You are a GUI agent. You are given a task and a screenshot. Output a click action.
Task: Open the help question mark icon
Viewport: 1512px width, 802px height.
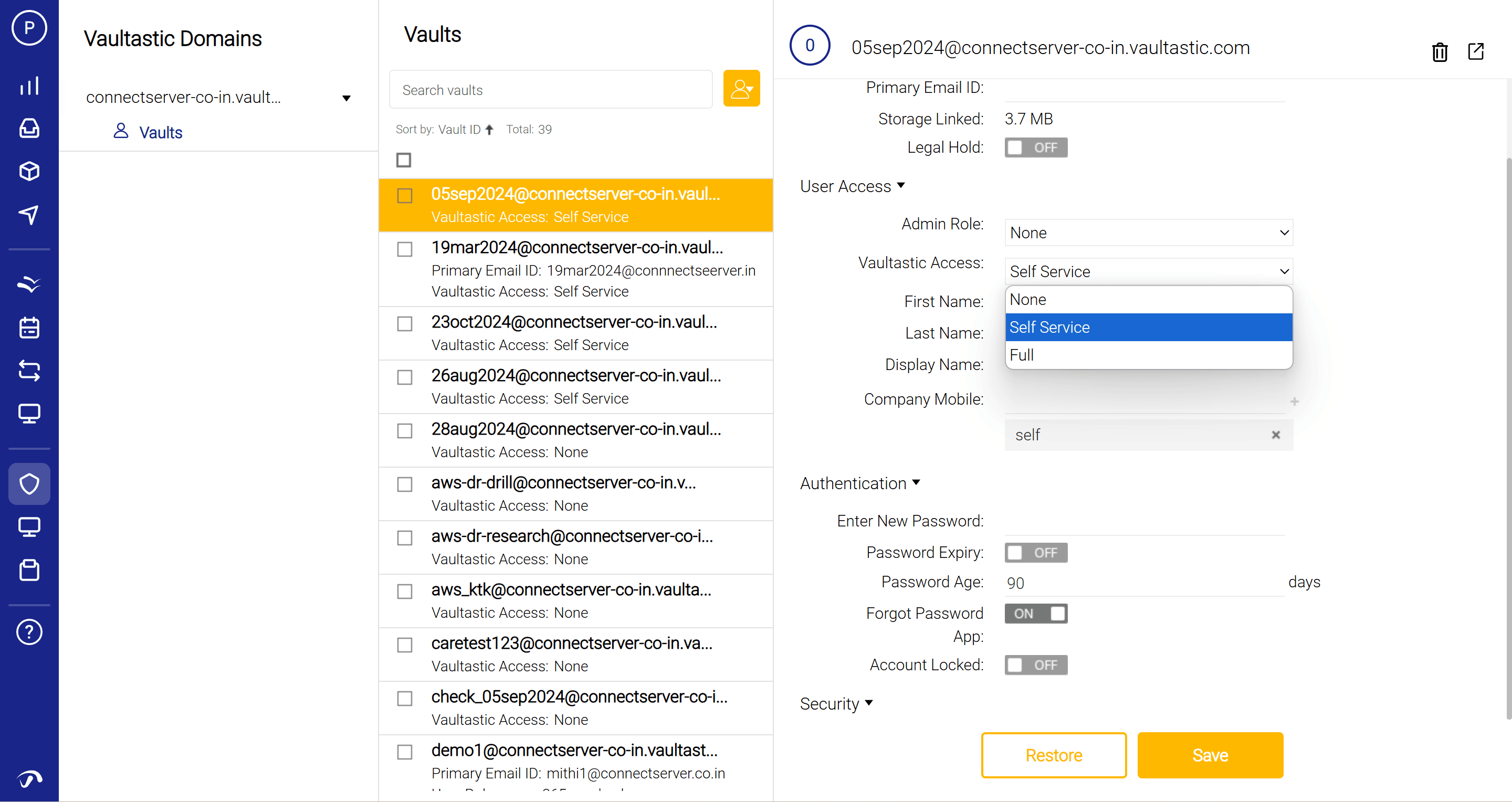pos(29,632)
